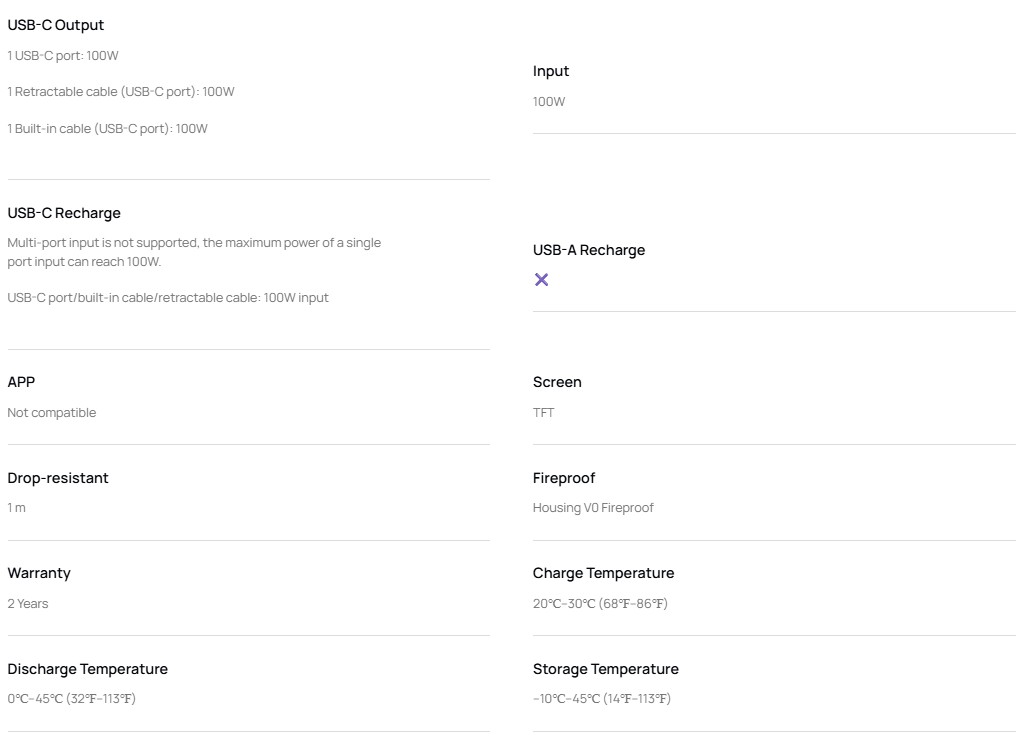This screenshot has width=1023, height=736.
Task: Click the Storage Temperature range value
Action: point(602,699)
